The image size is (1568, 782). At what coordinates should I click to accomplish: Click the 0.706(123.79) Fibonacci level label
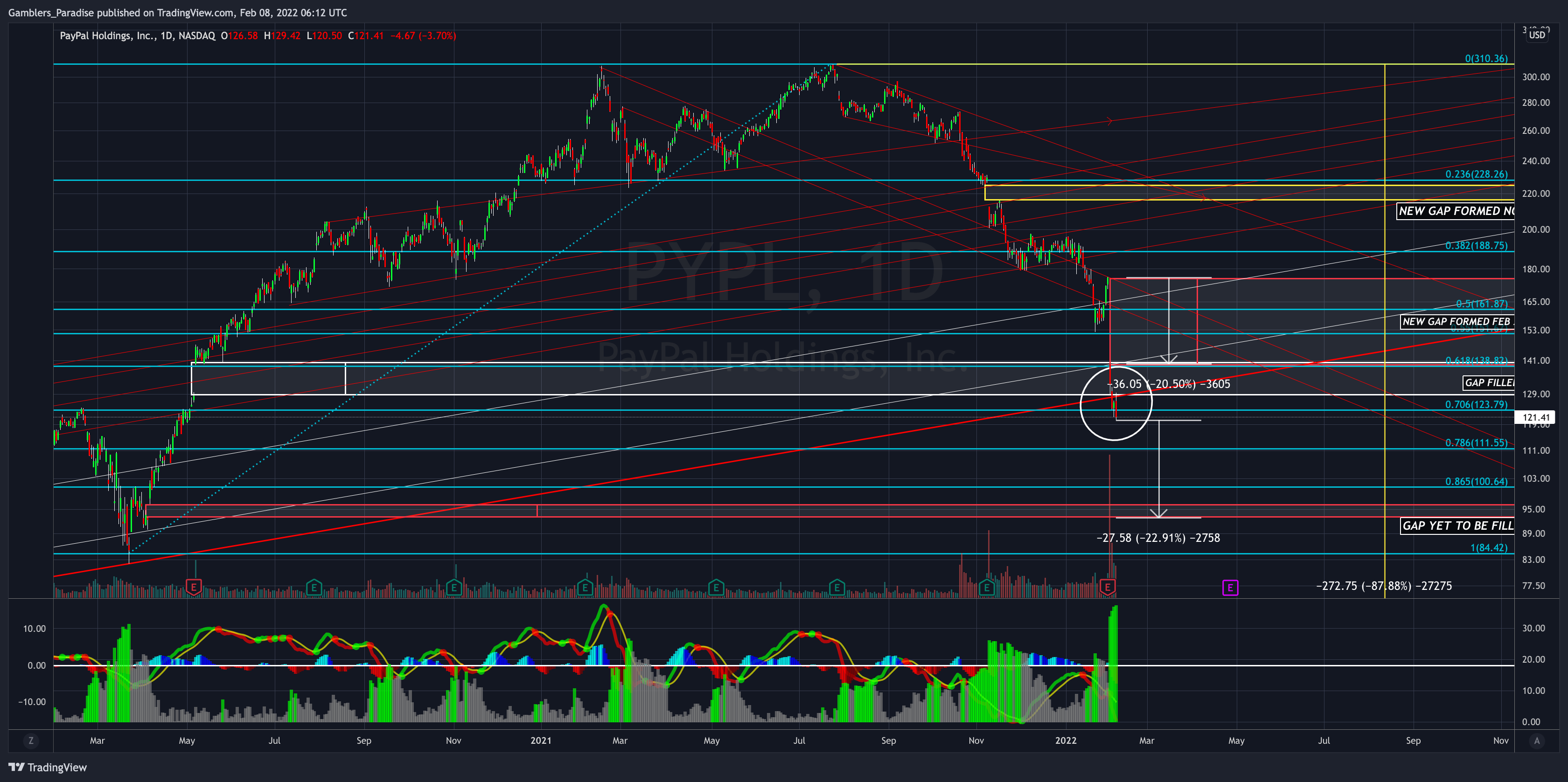pyautogui.click(x=1477, y=404)
